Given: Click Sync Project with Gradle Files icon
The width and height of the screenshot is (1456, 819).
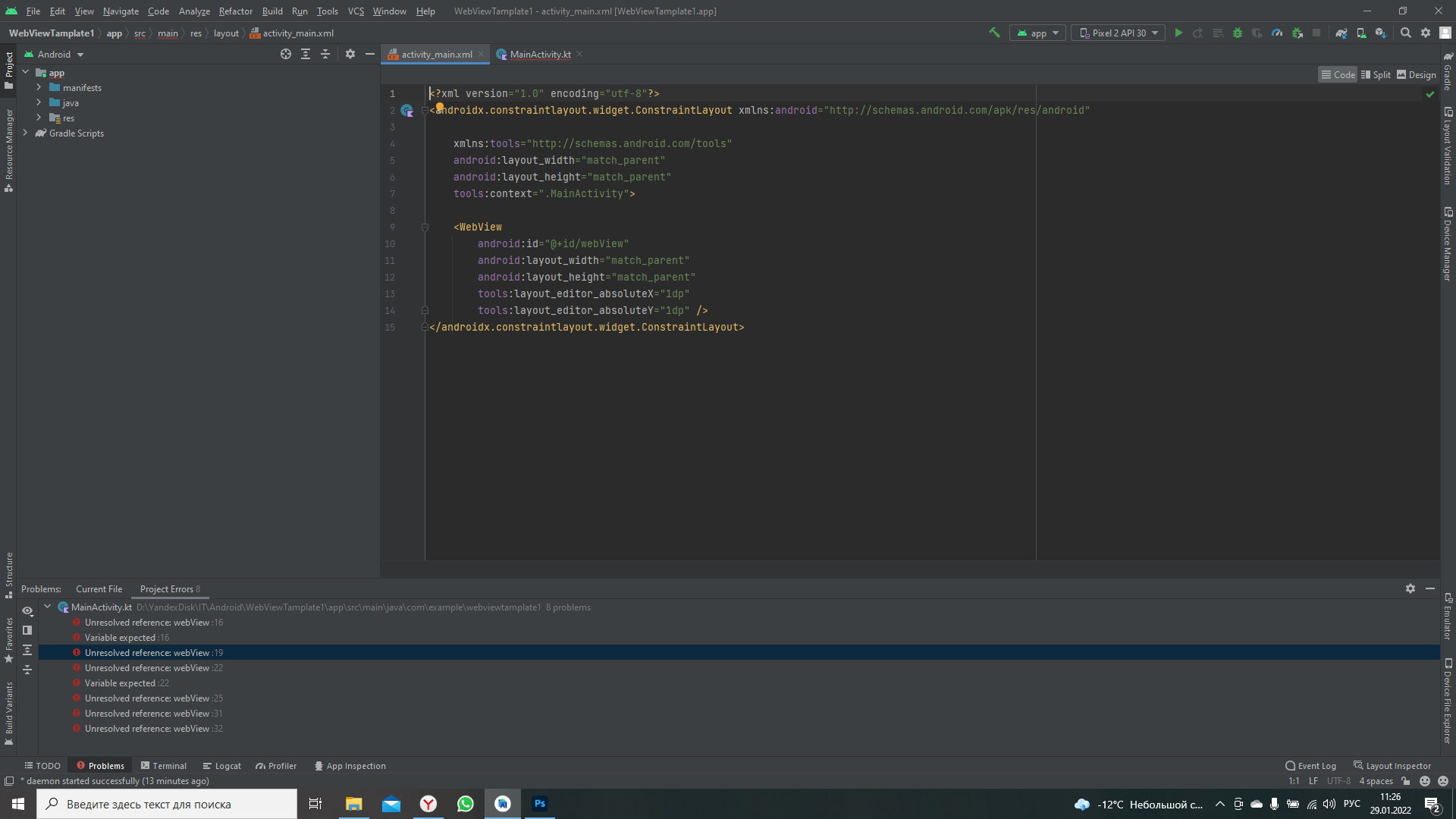Looking at the screenshot, I should tap(1341, 33).
